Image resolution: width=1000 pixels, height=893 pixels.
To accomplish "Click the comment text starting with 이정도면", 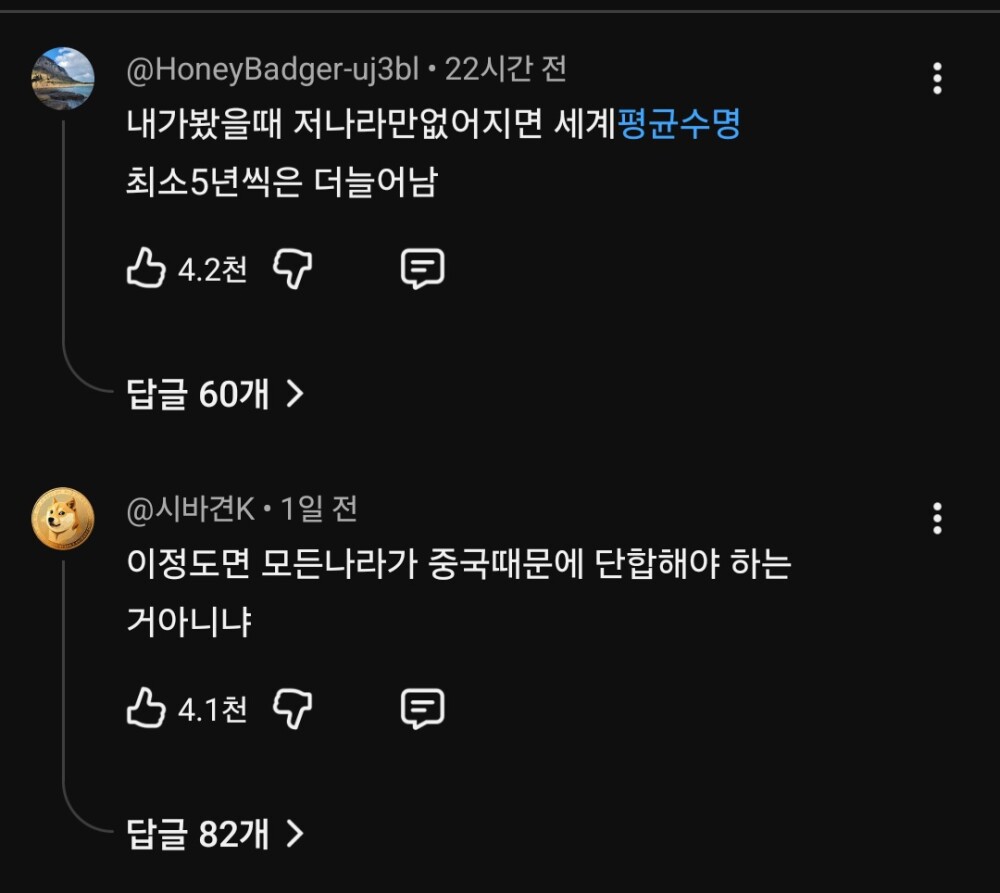I will (459, 566).
